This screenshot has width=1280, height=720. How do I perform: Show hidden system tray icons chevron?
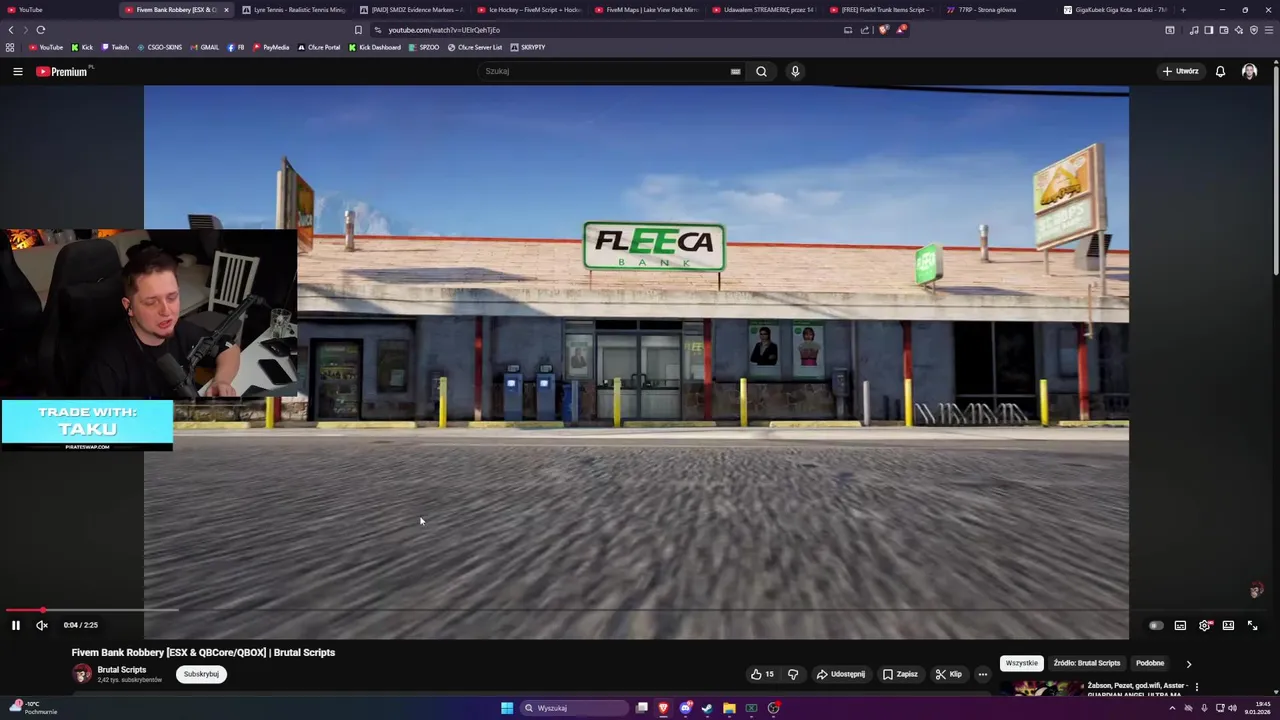[1172, 708]
